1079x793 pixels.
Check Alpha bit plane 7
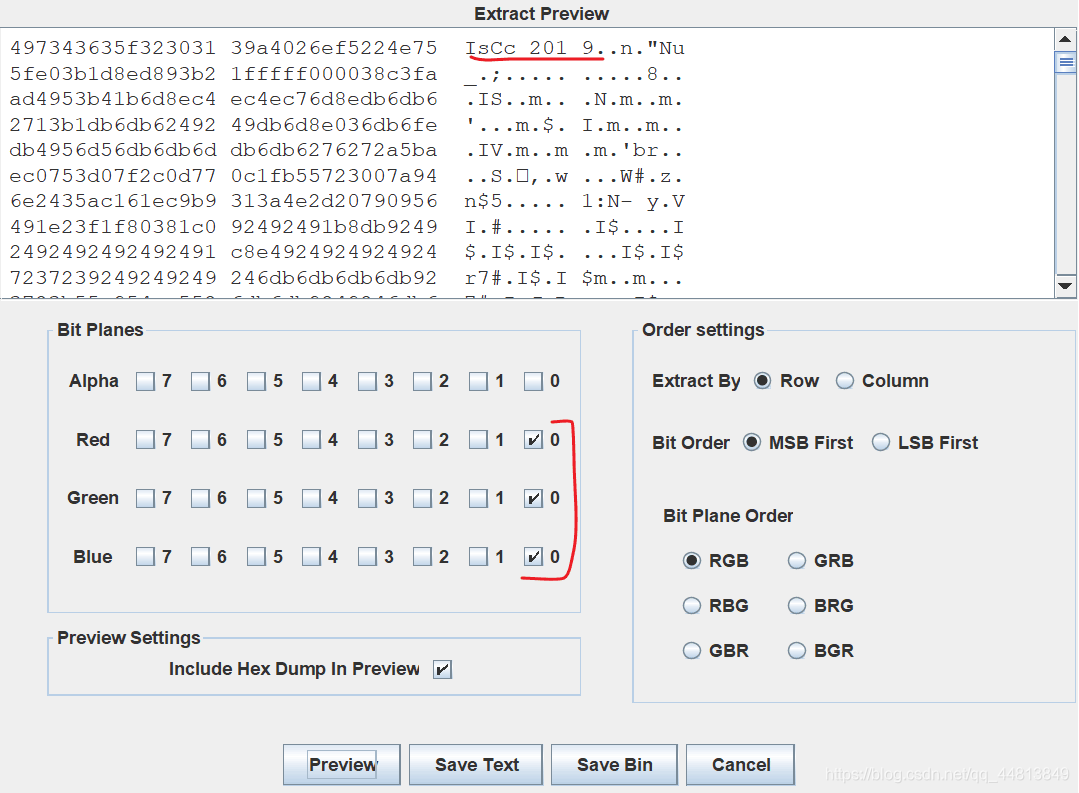click(145, 381)
